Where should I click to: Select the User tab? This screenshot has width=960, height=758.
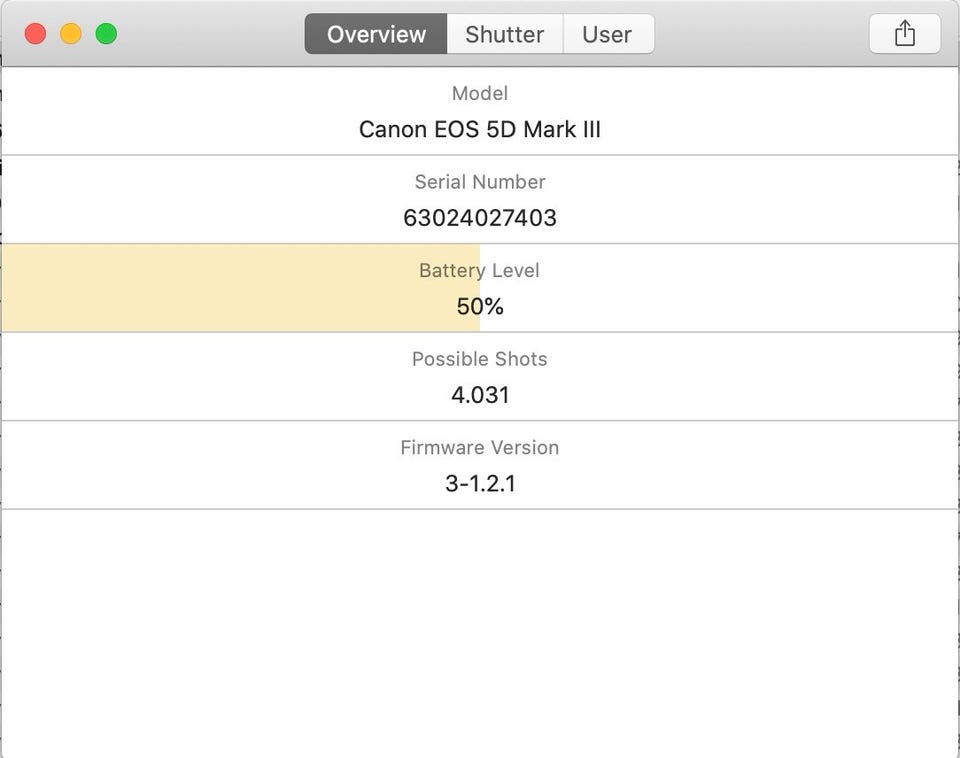coord(607,34)
